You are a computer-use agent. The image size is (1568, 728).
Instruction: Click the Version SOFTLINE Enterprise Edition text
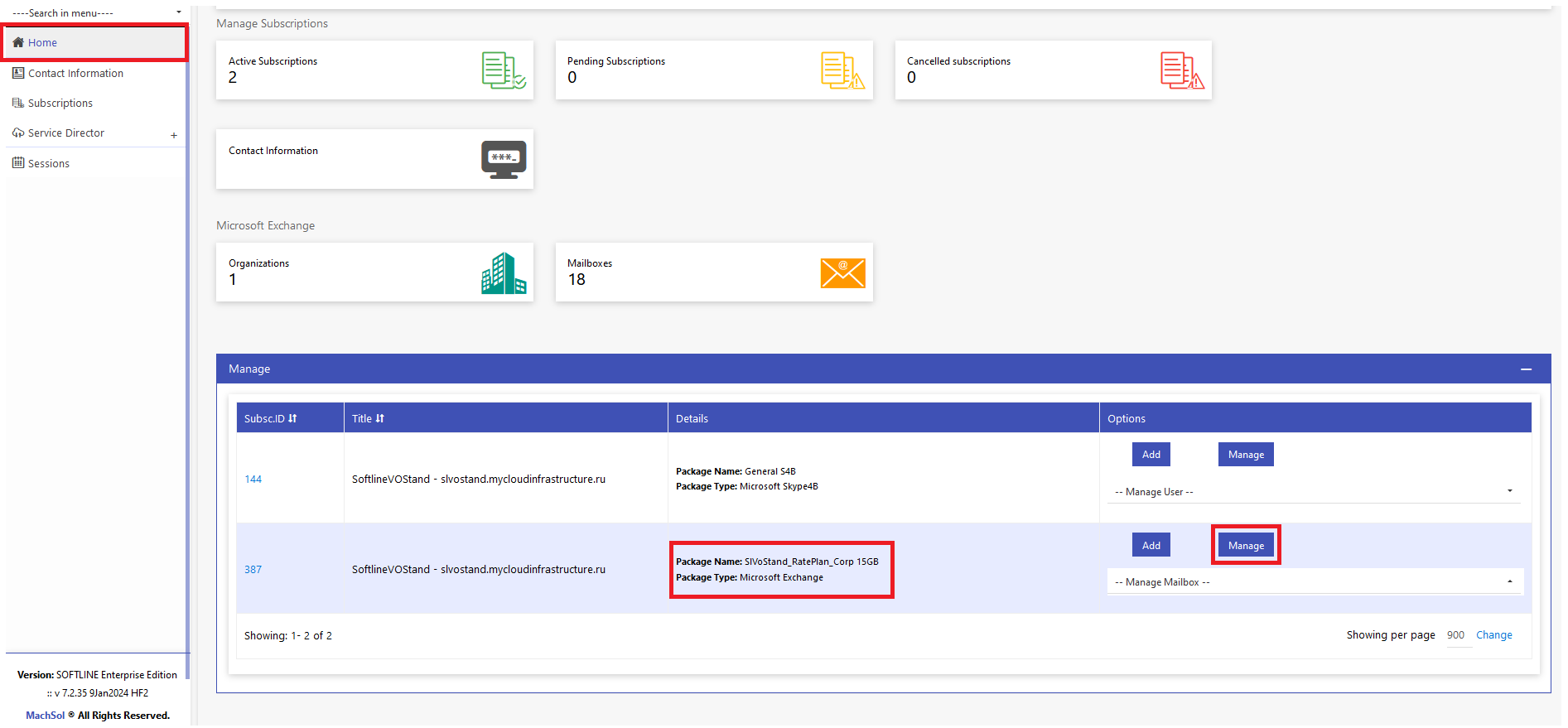tap(97, 675)
